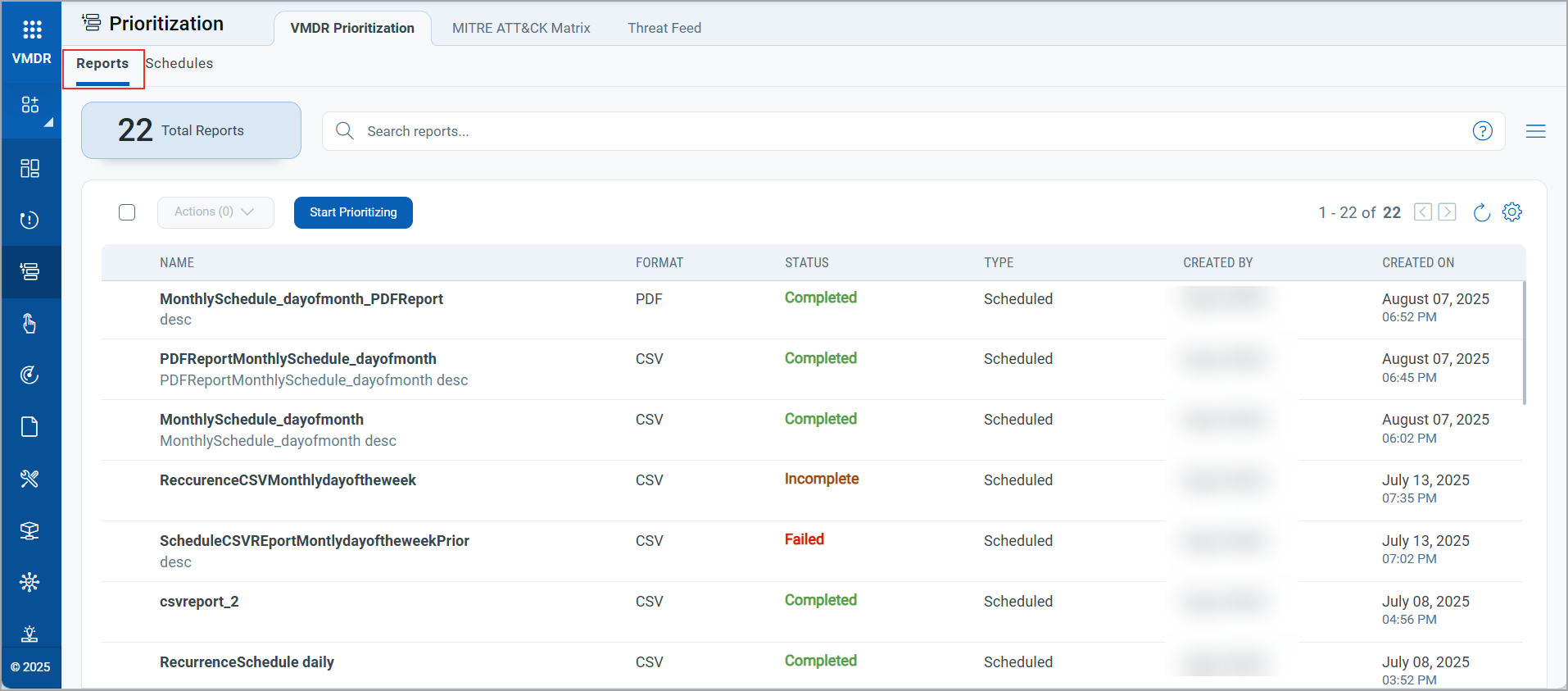Expand the Actions (0) dropdown
Viewport: 1568px width, 691px height.
(215, 212)
